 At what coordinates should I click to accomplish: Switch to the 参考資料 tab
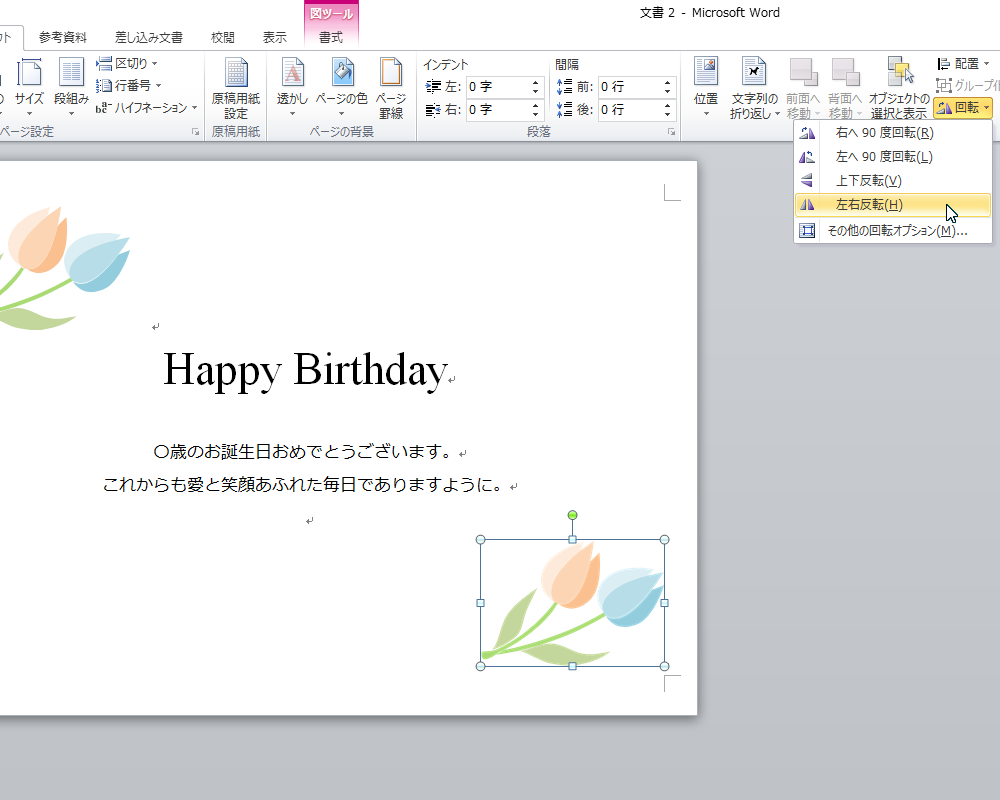(62, 38)
